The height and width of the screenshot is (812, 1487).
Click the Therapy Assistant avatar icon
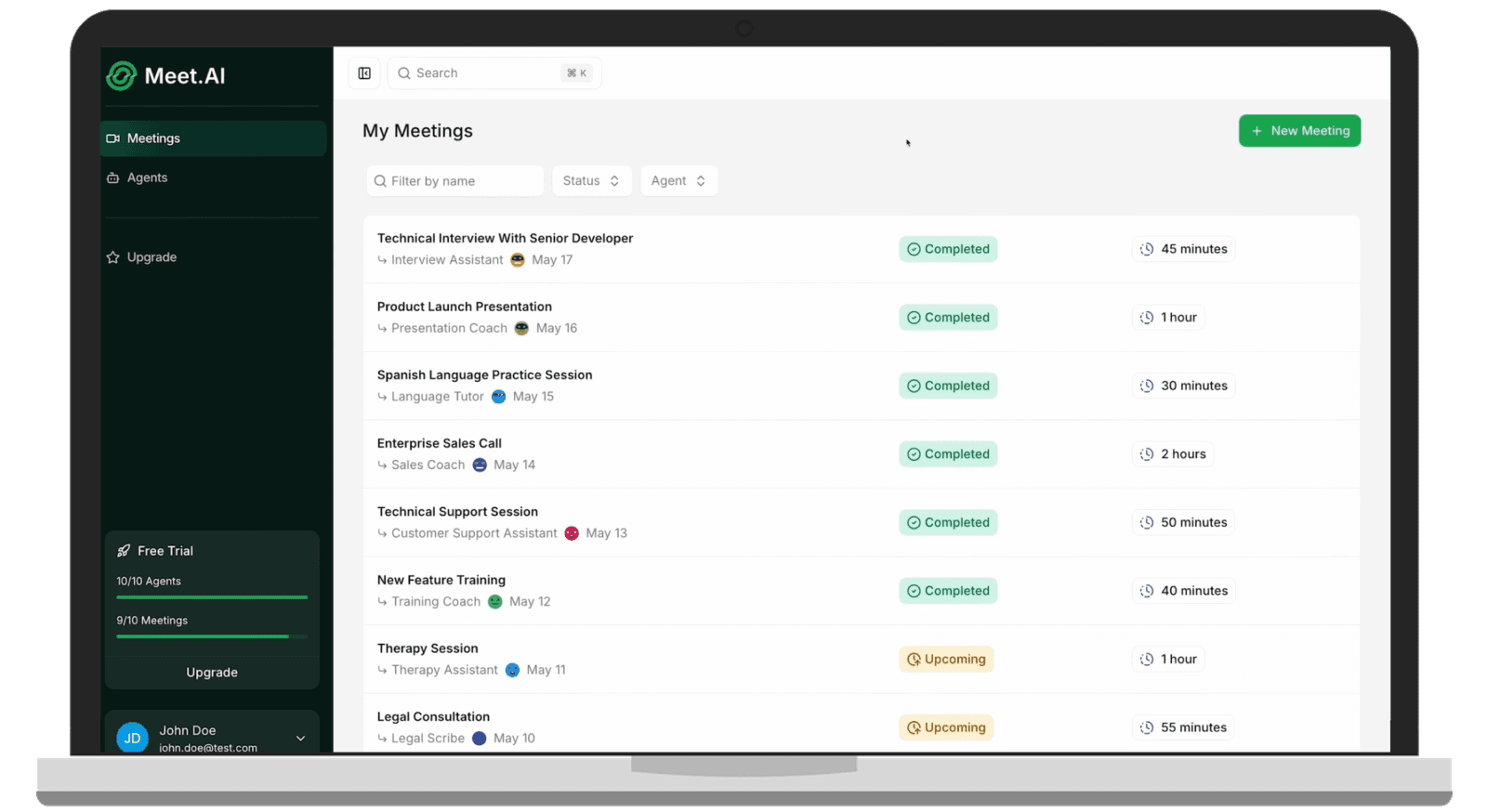click(512, 670)
